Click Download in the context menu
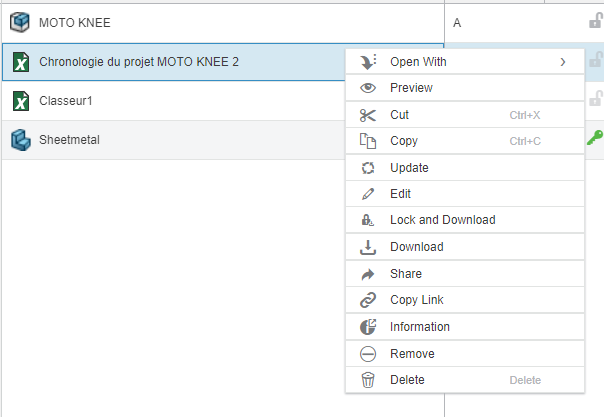 (416, 247)
